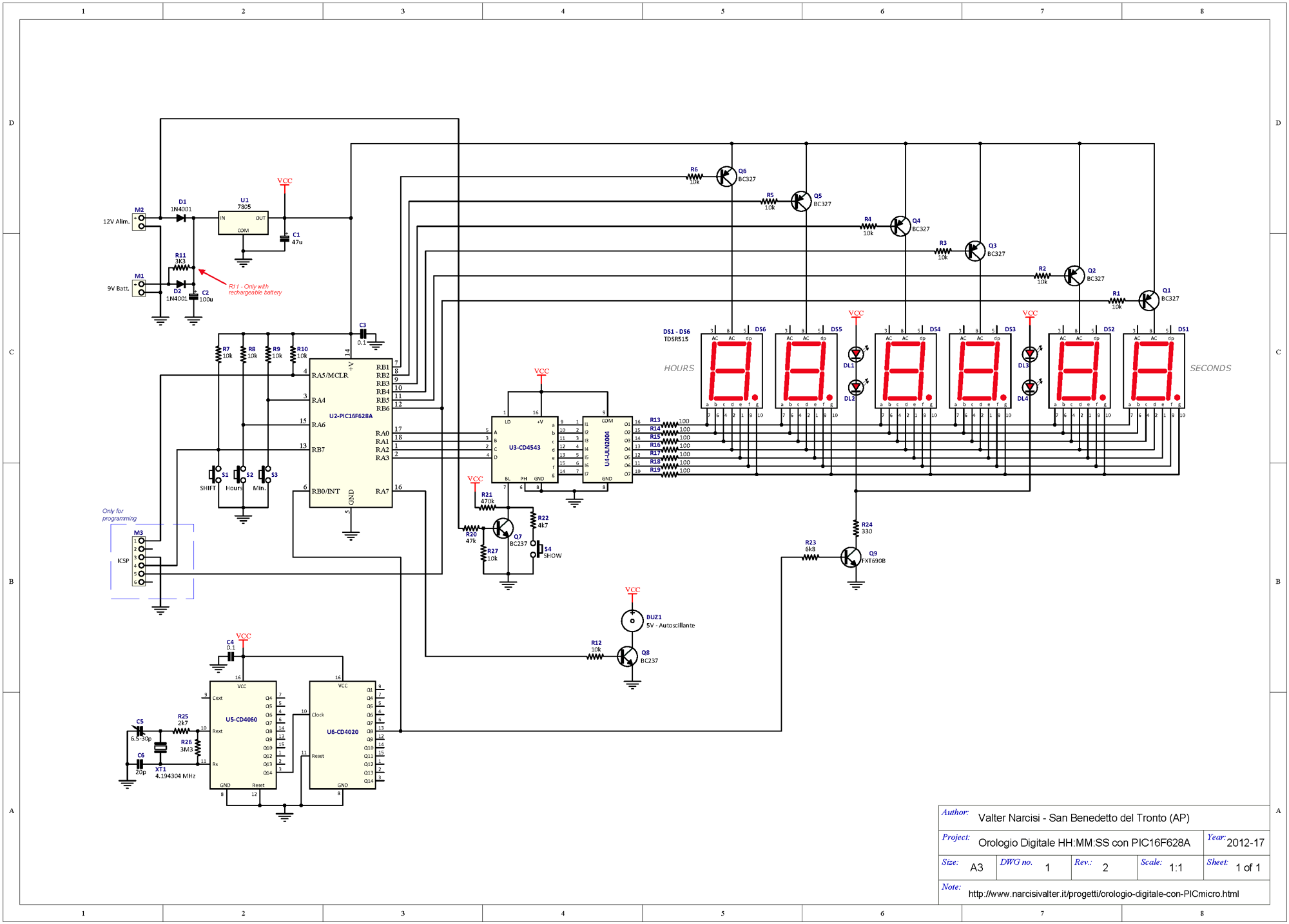
Task: Click capacitor C1 47u
Action: tap(284, 238)
